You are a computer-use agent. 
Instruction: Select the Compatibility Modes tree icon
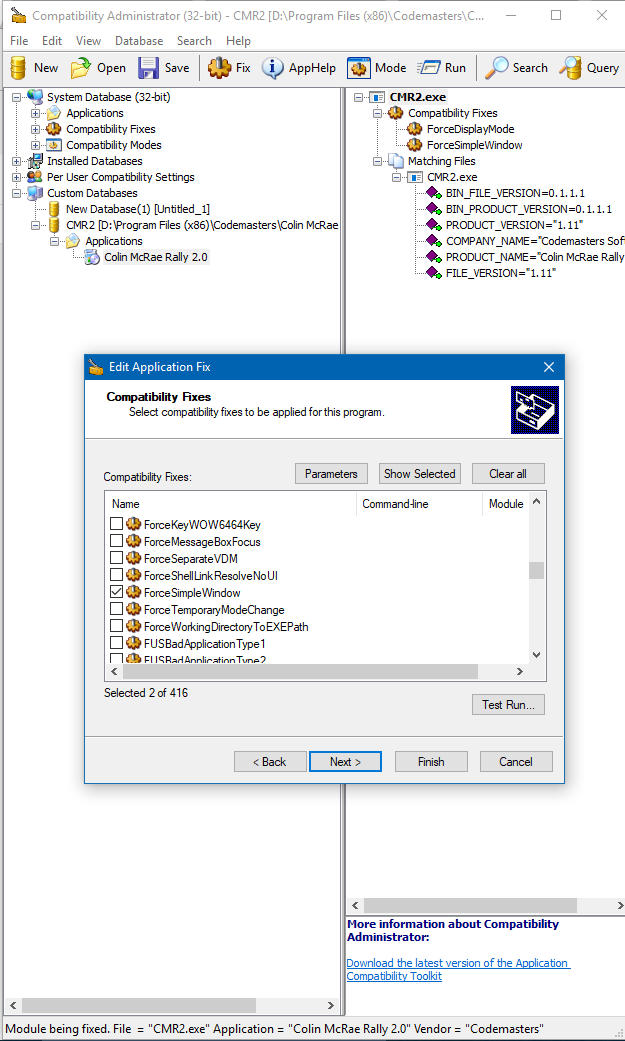click(54, 145)
